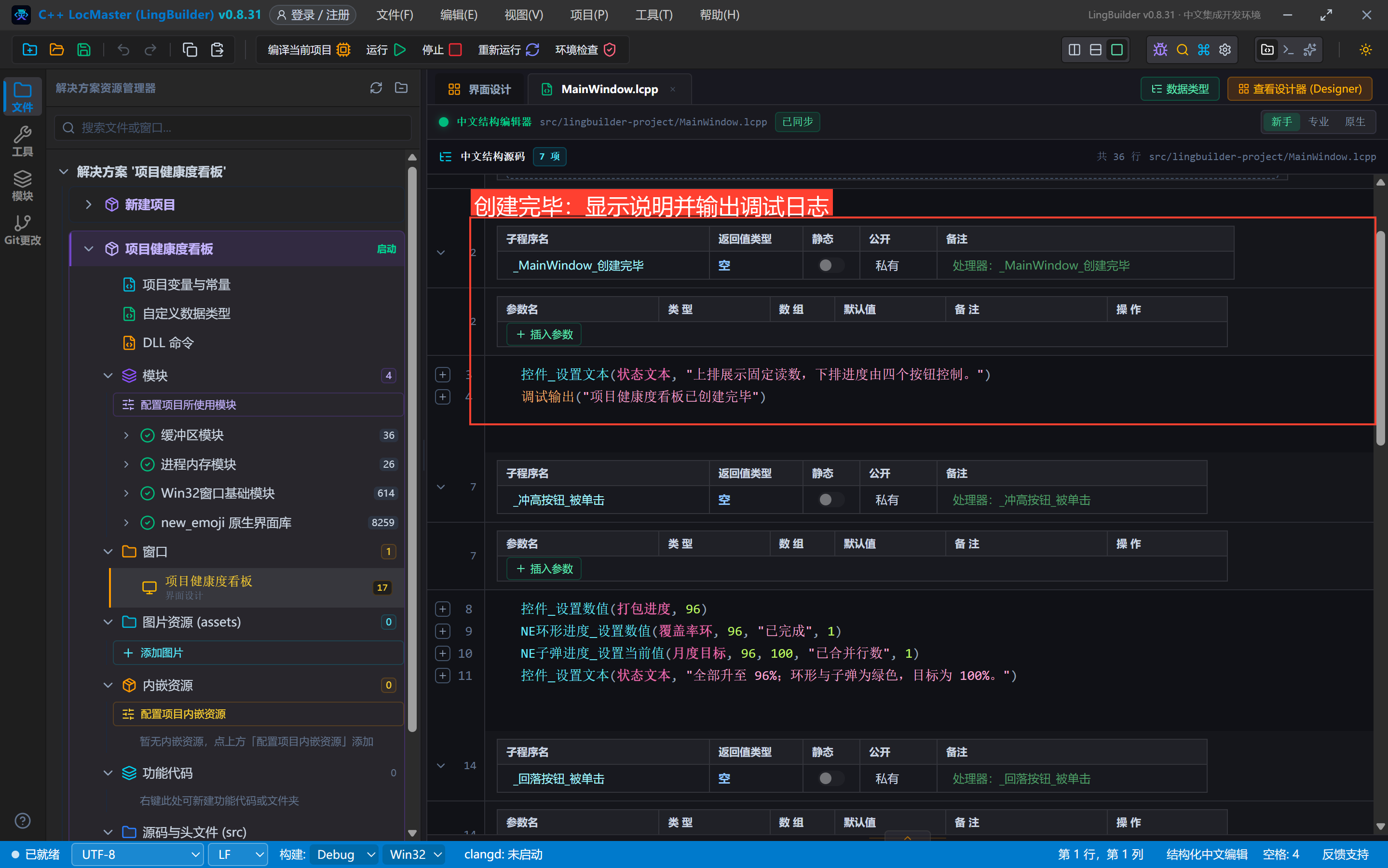
Task: Collapse the 窗口 folder
Action: [x=108, y=552]
